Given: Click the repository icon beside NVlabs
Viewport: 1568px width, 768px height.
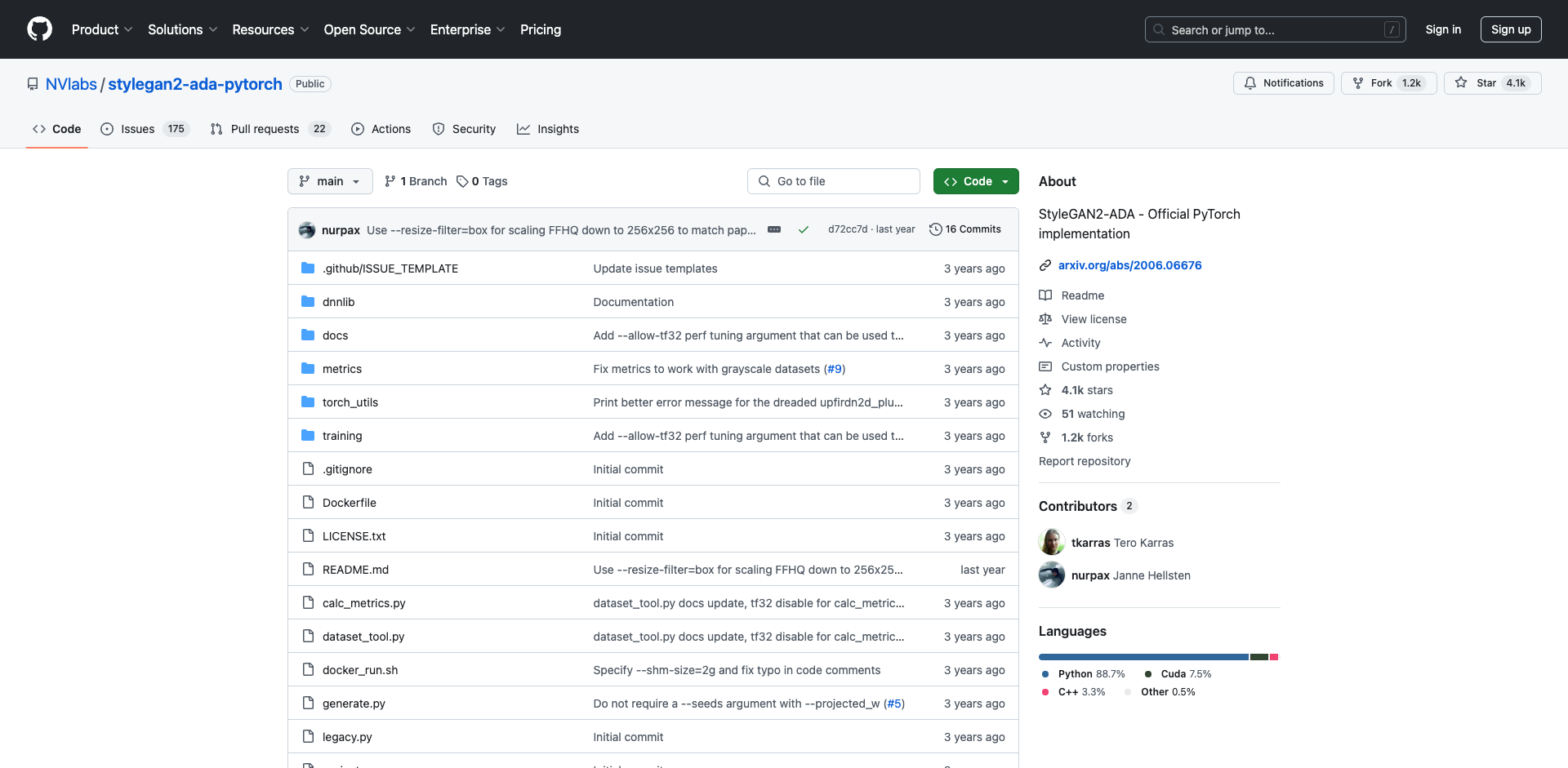Looking at the screenshot, I should 33,84.
